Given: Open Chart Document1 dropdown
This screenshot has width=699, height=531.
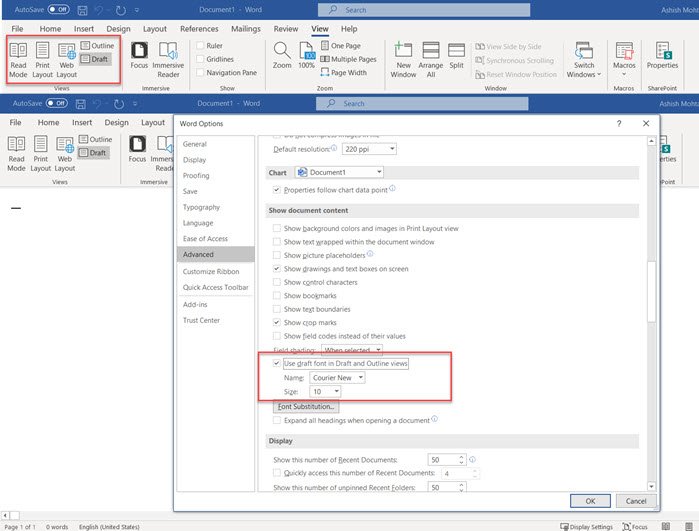Looking at the screenshot, I should (x=339, y=172).
